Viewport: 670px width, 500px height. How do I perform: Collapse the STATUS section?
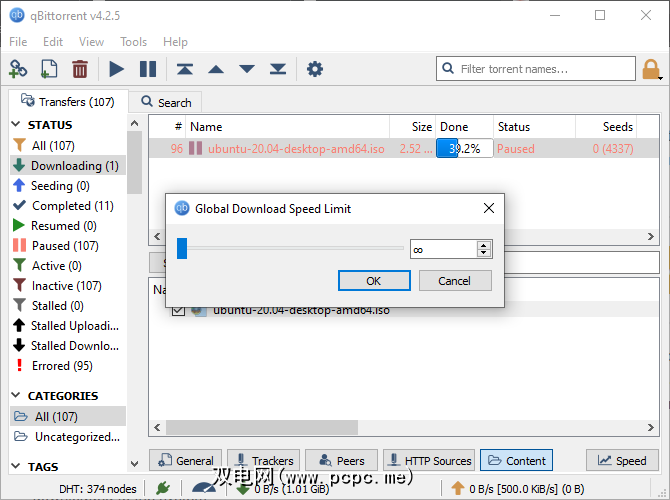(16, 124)
